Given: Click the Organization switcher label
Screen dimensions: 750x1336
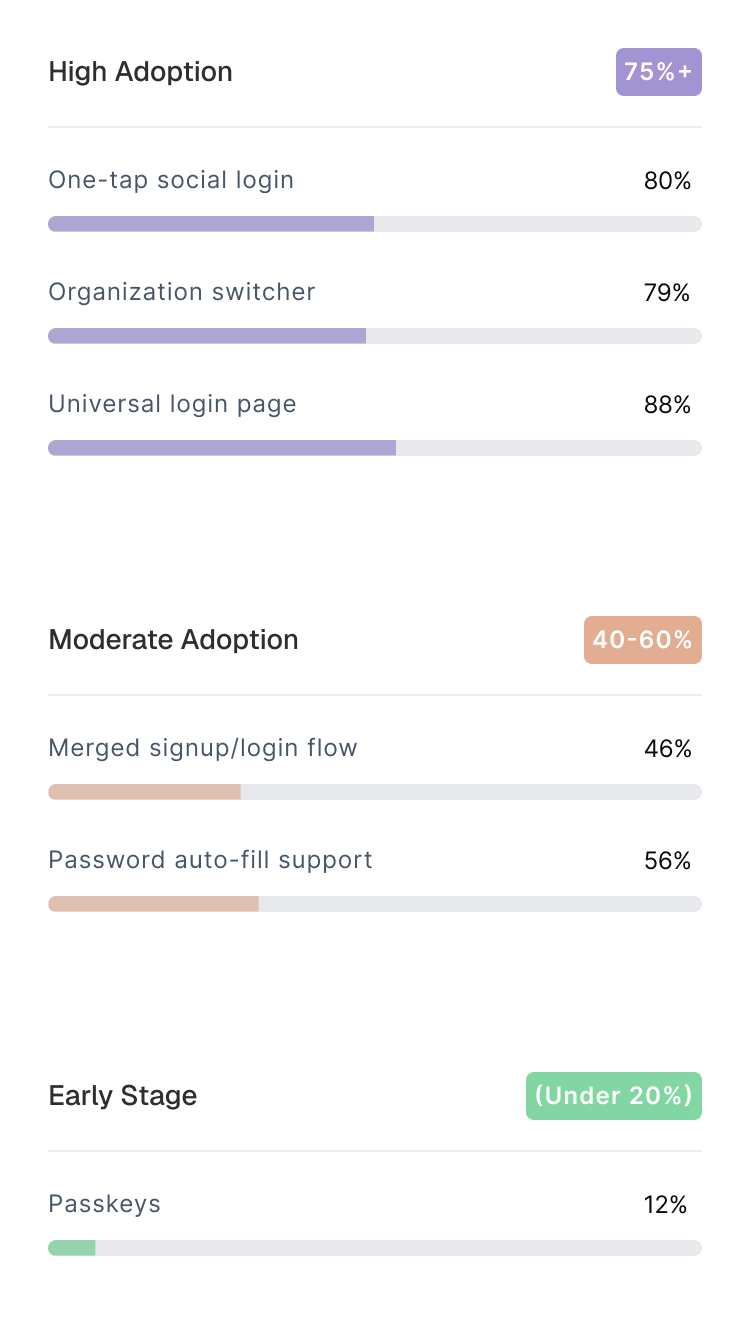Looking at the screenshot, I should tap(181, 292).
